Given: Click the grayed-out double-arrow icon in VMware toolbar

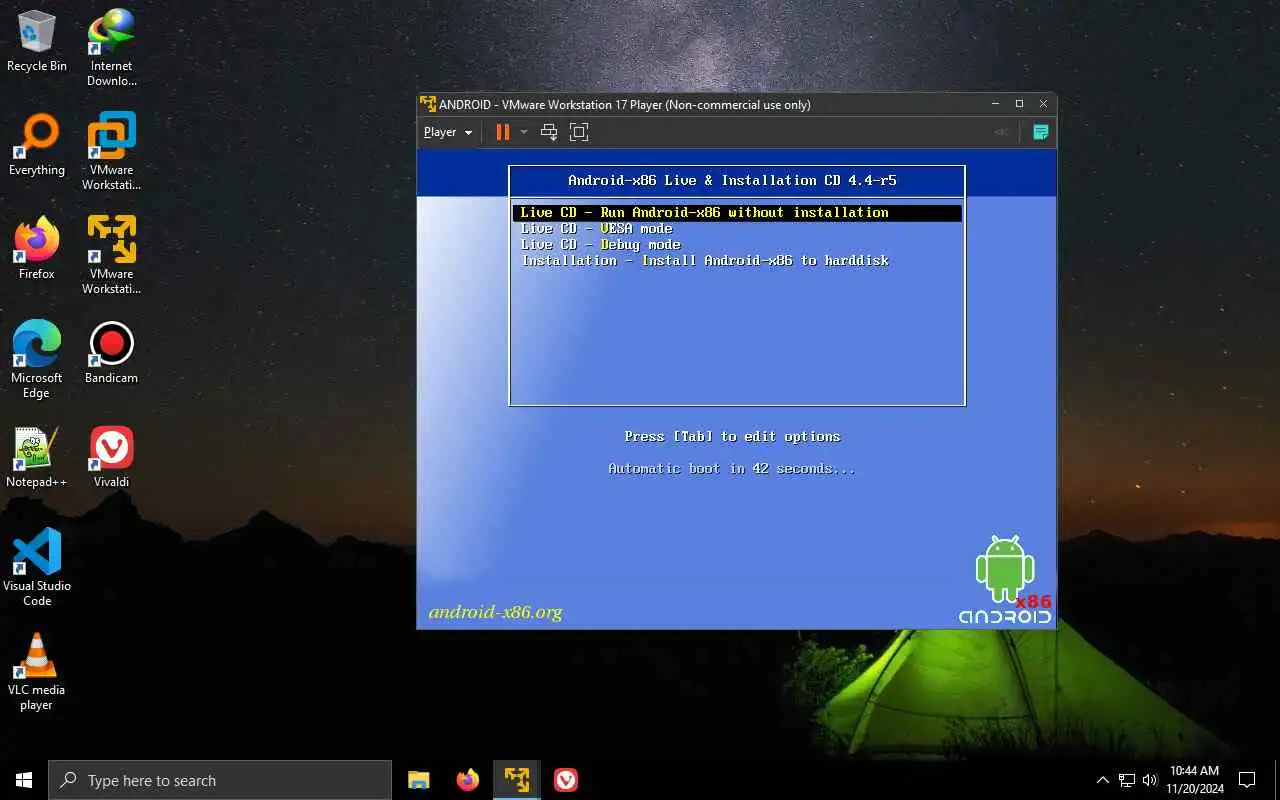Looking at the screenshot, I should (x=1001, y=132).
